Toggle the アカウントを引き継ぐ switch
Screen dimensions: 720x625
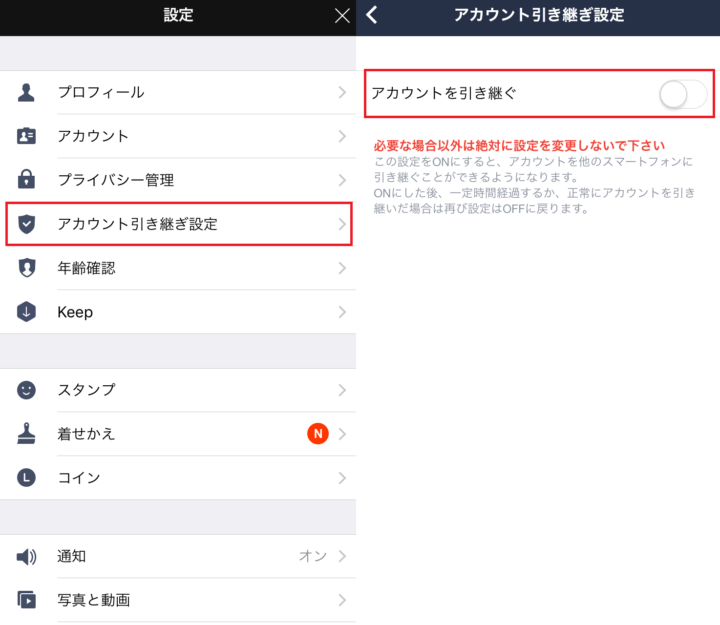[x=683, y=94]
